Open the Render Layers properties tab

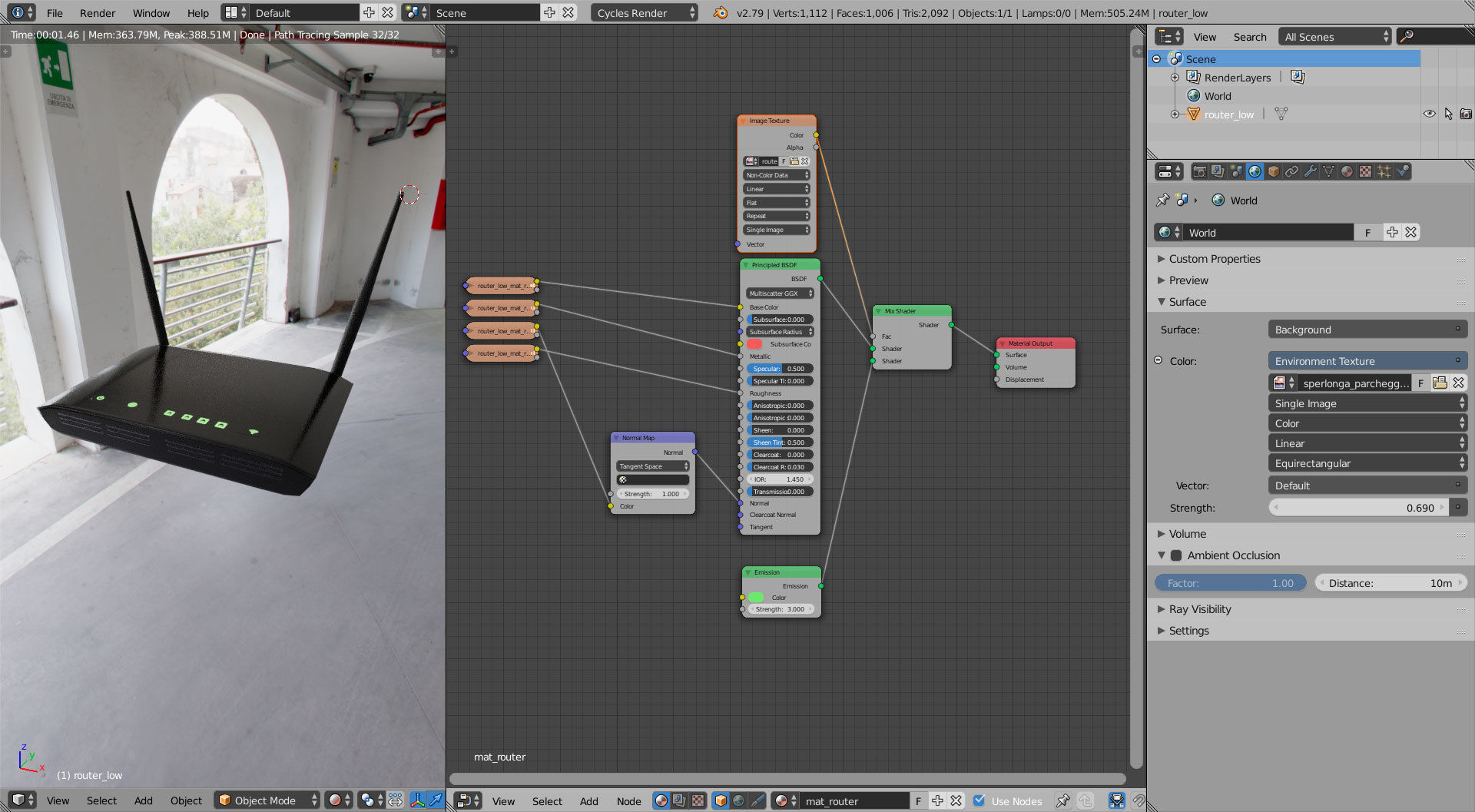coord(1218,171)
